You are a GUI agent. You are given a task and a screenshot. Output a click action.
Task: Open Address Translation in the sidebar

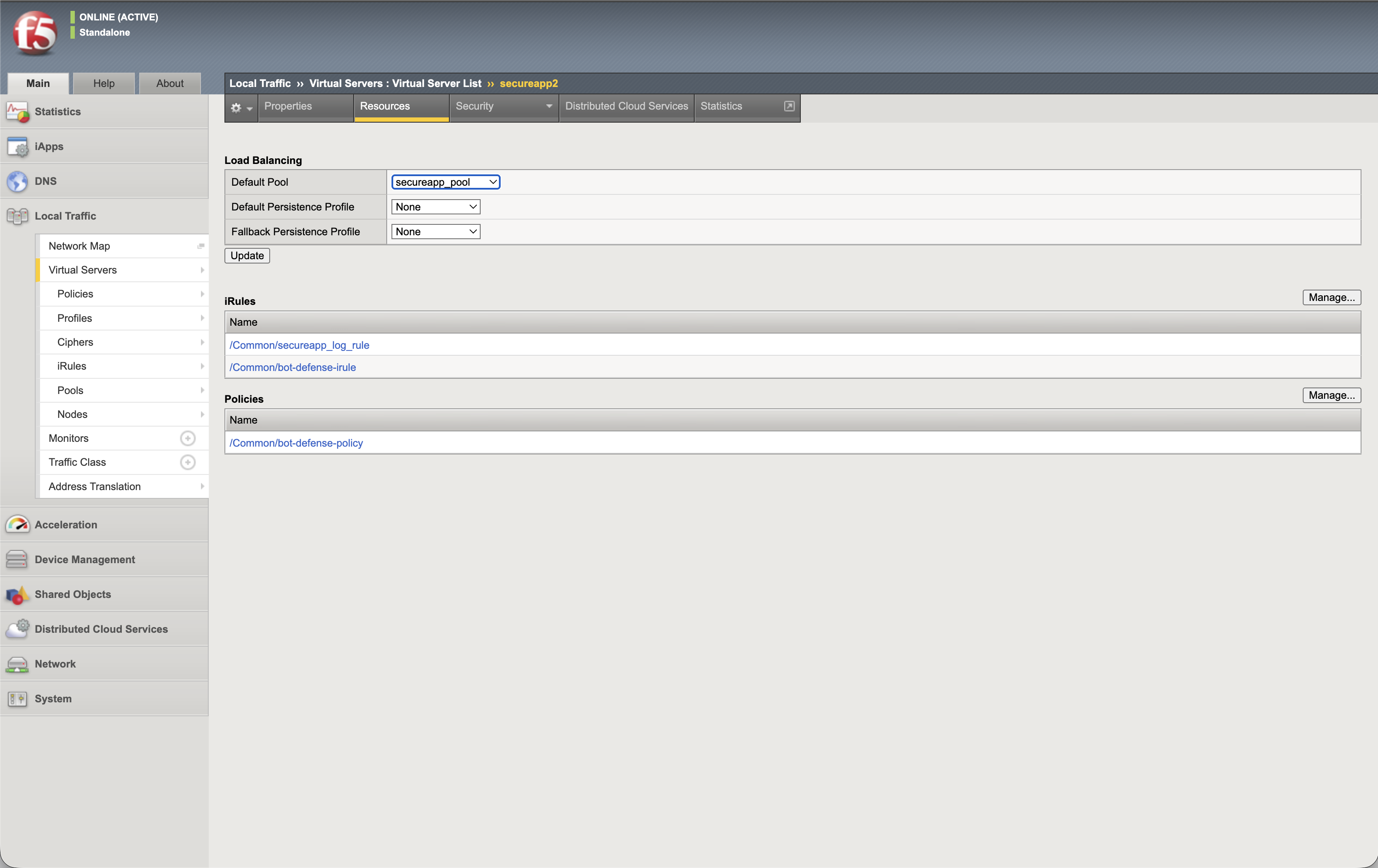[x=94, y=486]
